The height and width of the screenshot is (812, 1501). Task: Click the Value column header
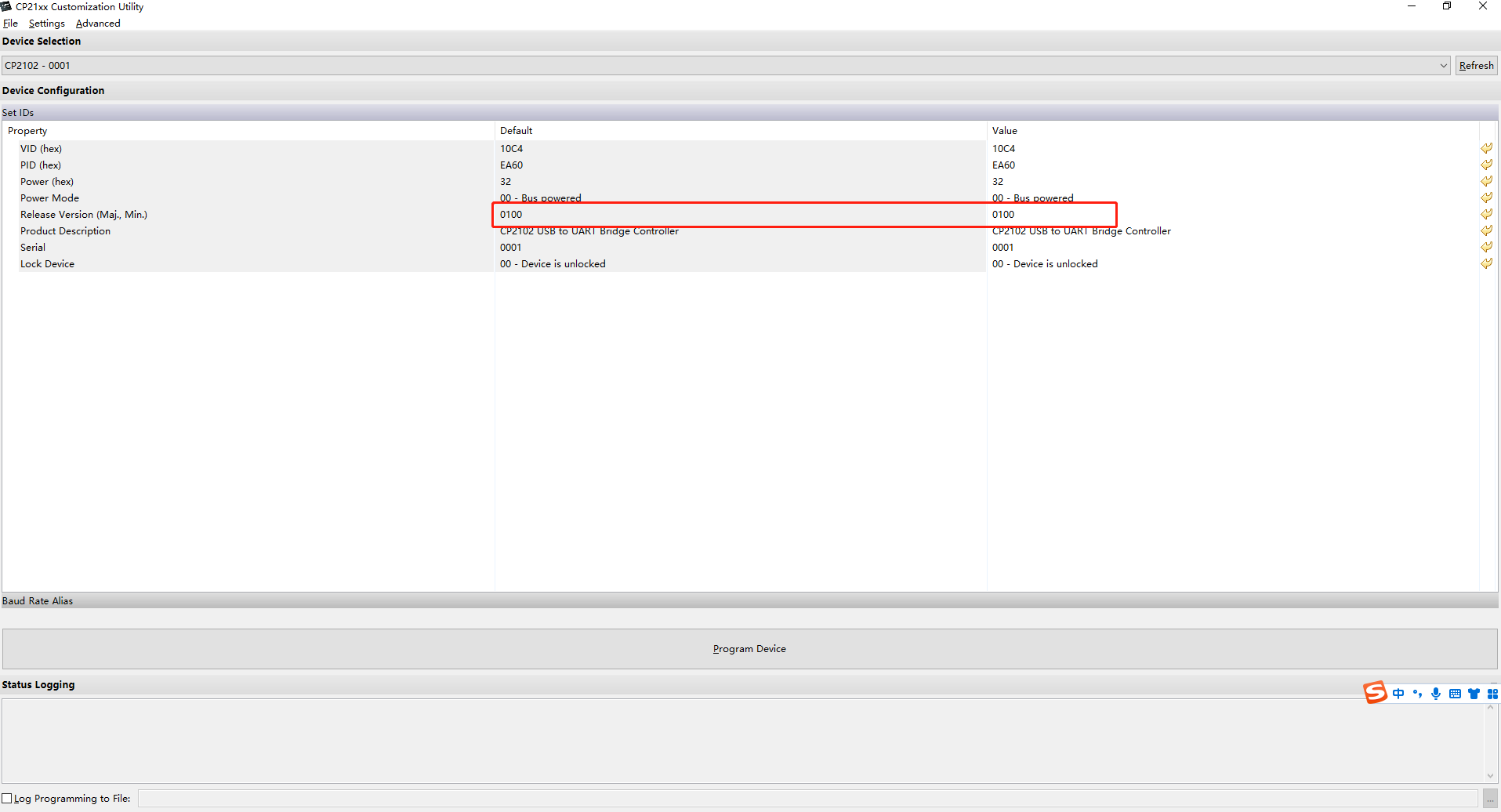coord(1232,131)
